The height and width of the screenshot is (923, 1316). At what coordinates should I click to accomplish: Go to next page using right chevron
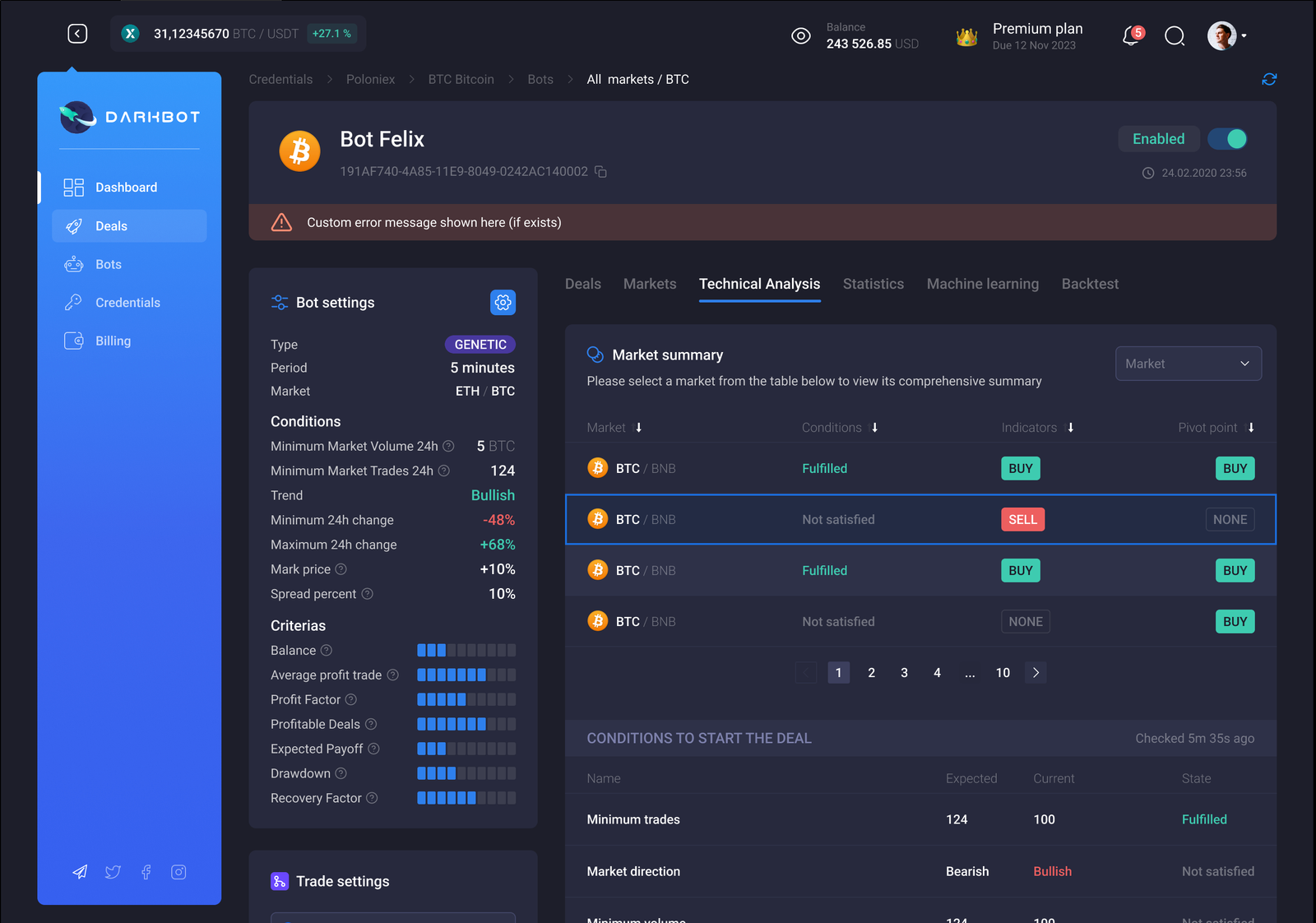coord(1036,673)
